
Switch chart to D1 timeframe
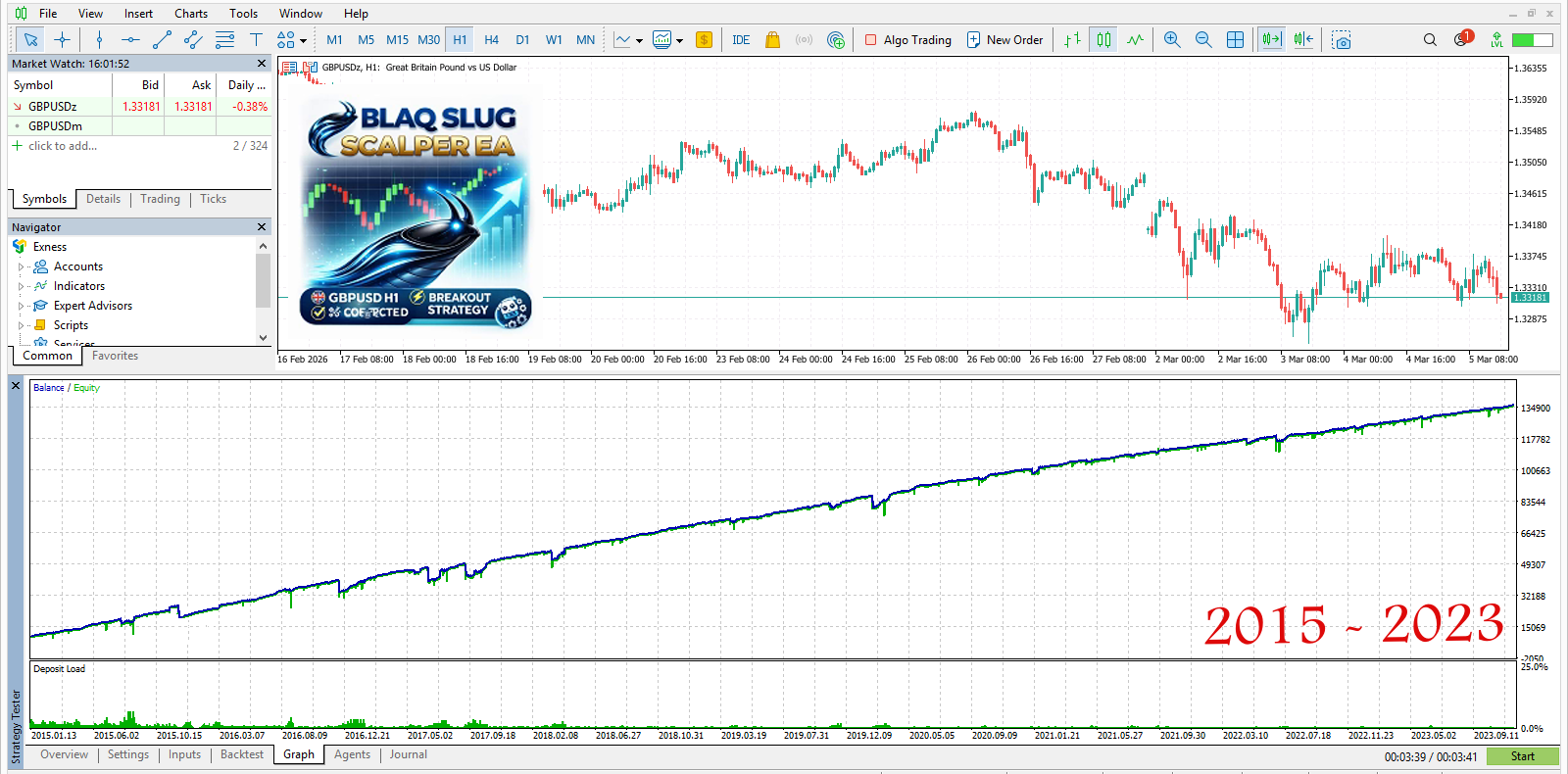(523, 40)
